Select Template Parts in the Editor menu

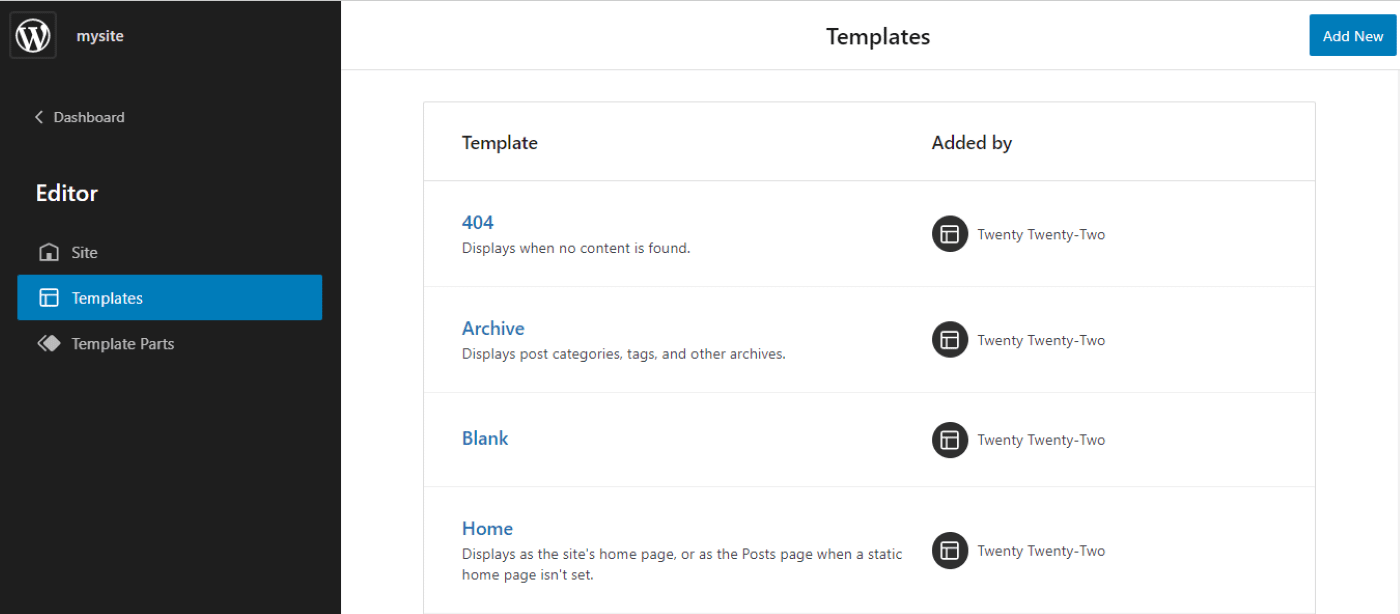[122, 343]
